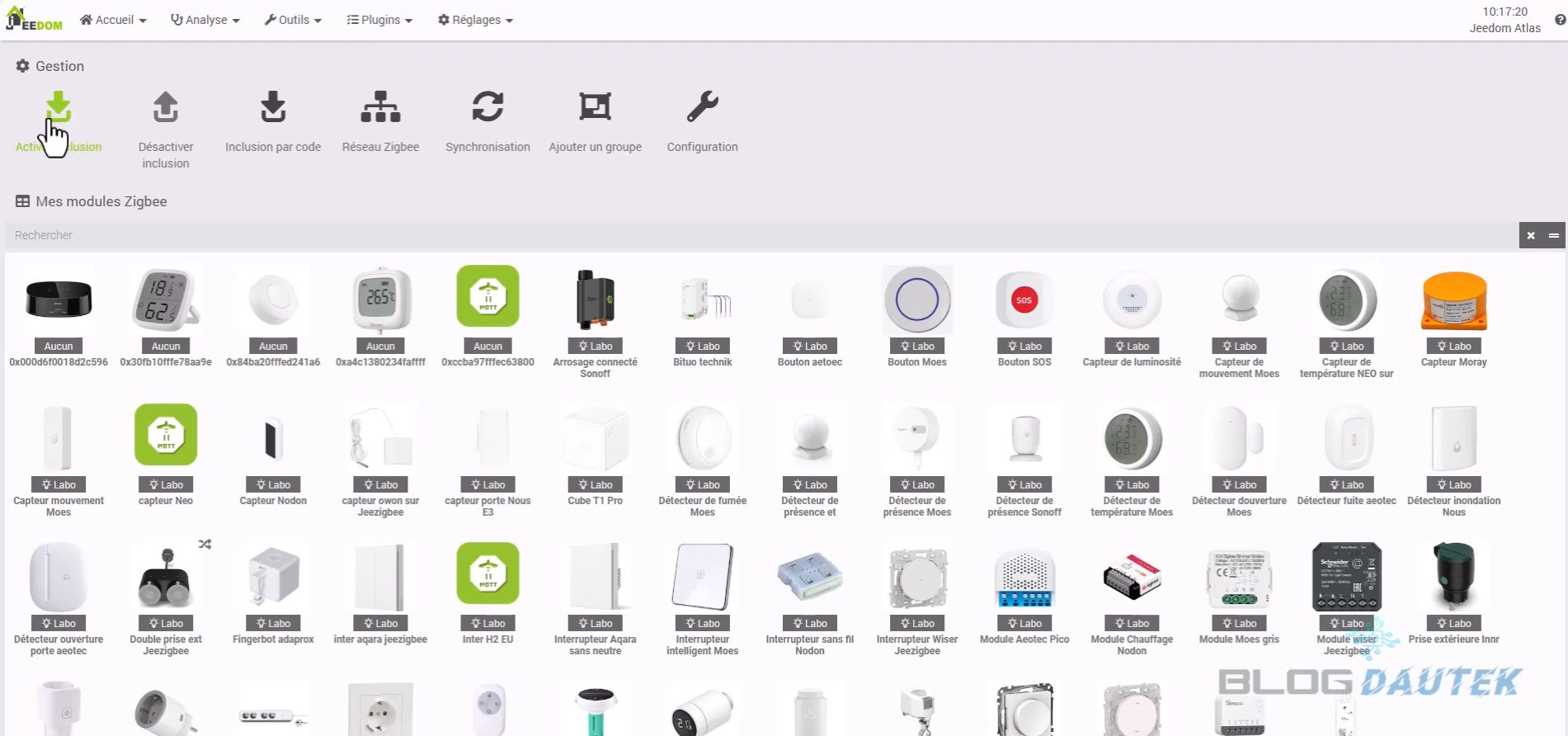
Task: Open the Inter H2 EU module
Action: [487, 594]
